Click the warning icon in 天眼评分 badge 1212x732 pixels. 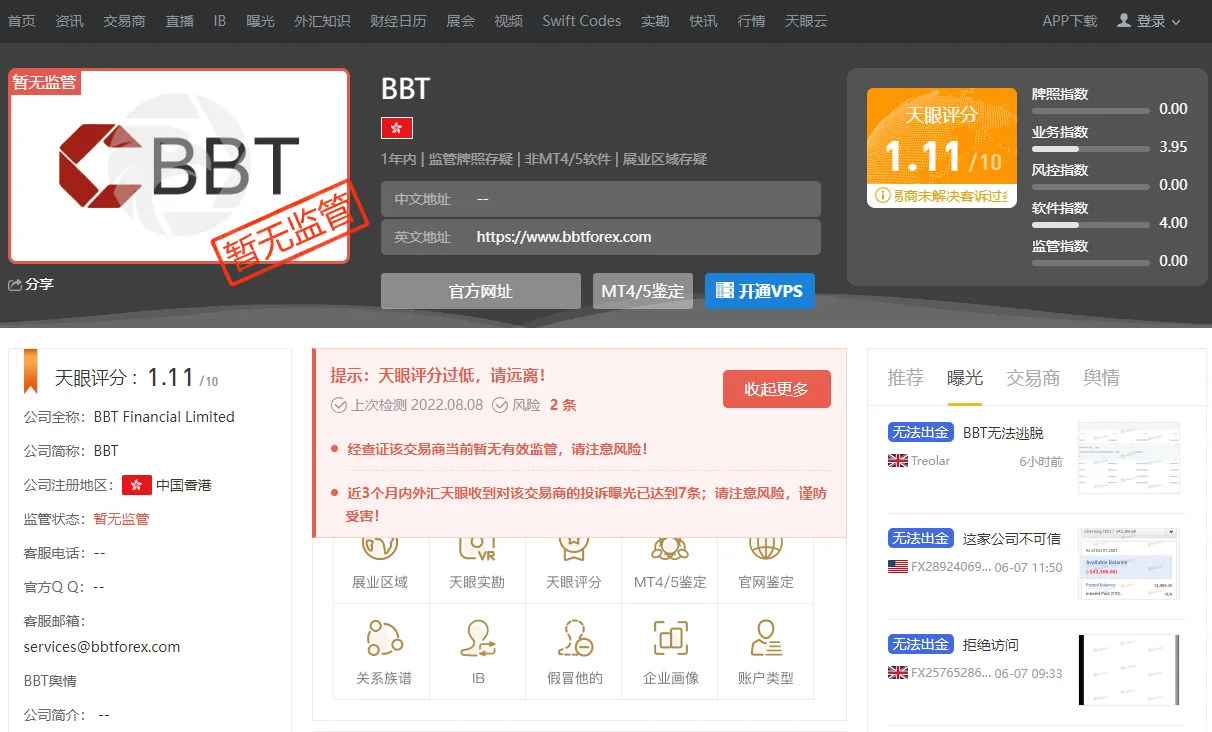tap(883, 195)
